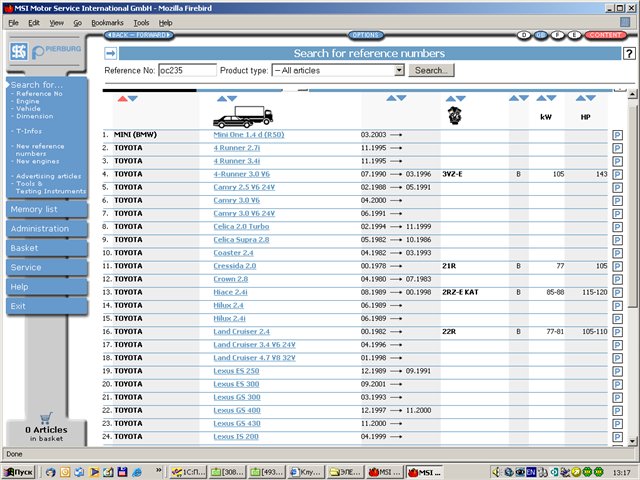Image resolution: width=640 pixels, height=480 pixels.
Task: Click the results list vertical scrollbar down arrow
Action: click(632, 441)
